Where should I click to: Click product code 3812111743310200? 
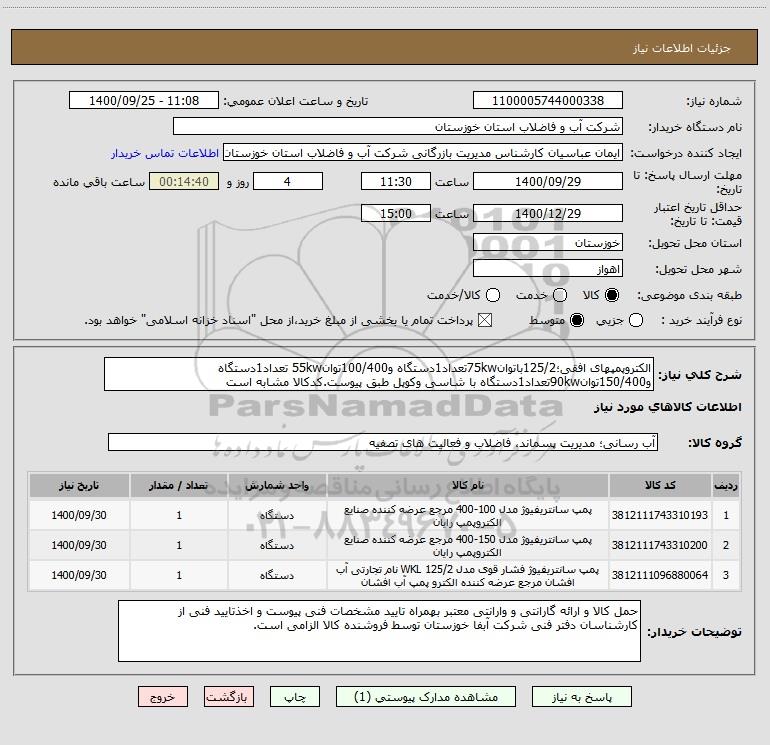pos(660,545)
